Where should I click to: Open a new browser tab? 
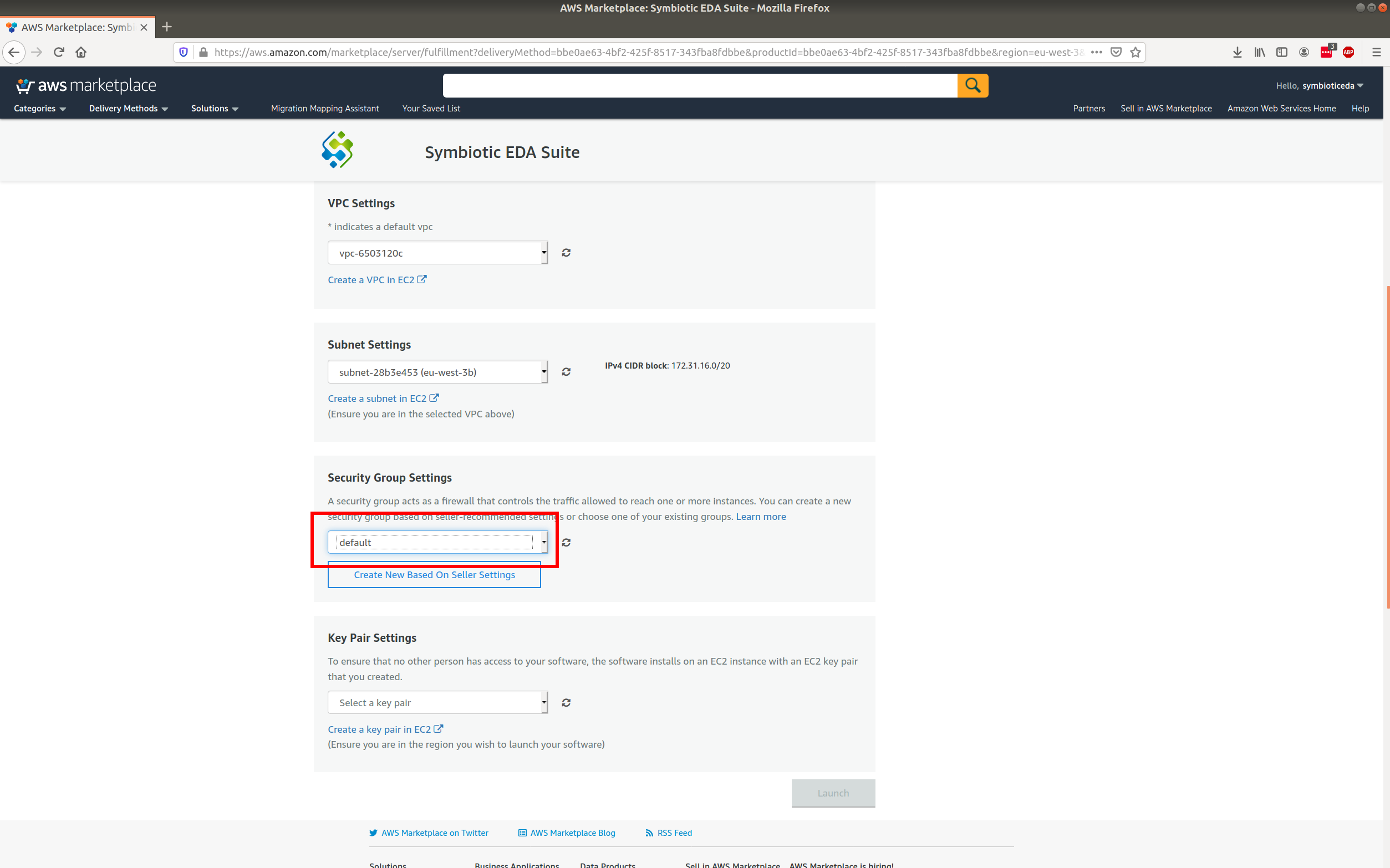coord(167,27)
